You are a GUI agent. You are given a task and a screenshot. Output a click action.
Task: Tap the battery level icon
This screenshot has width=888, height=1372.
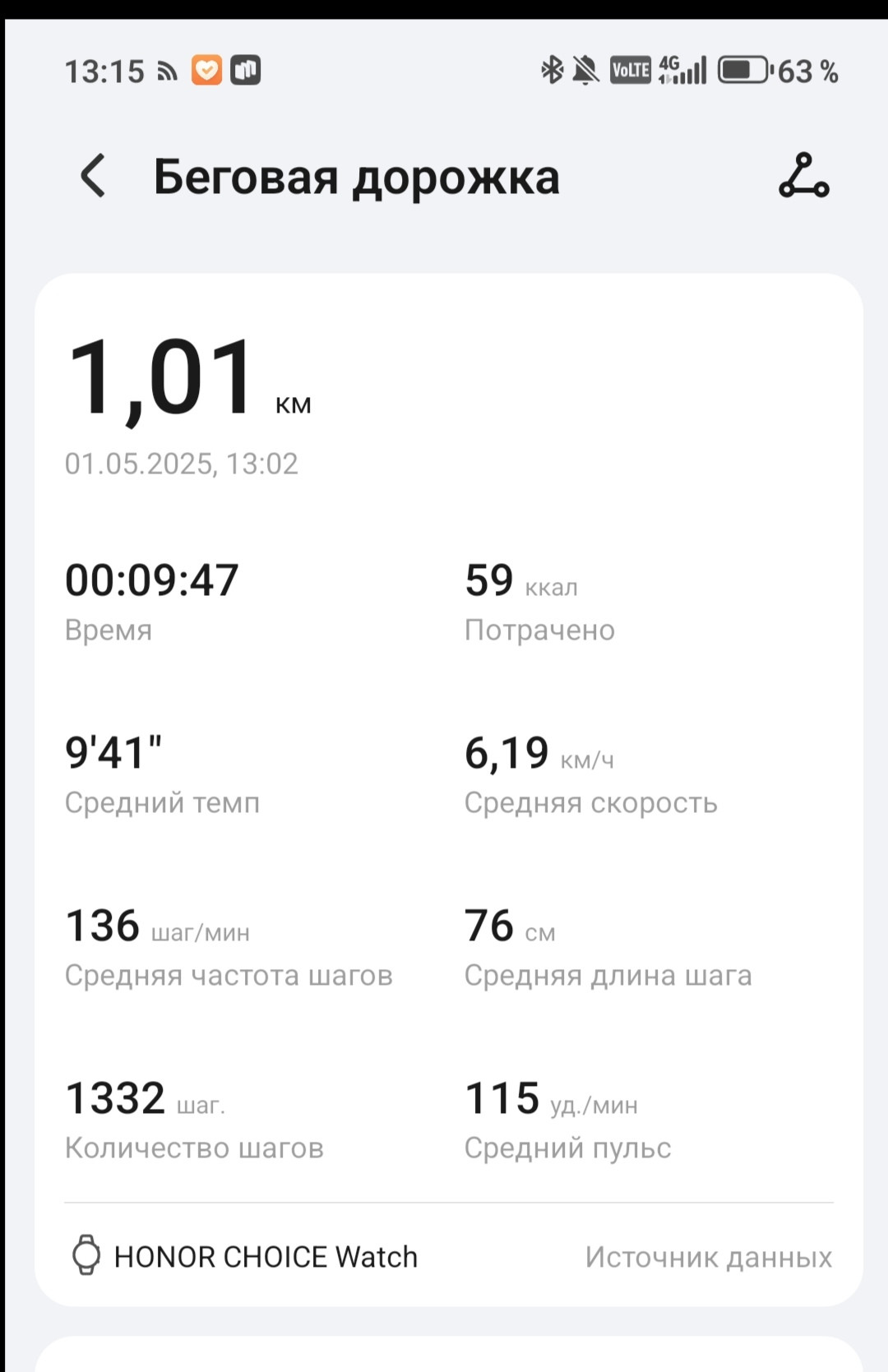point(745,71)
